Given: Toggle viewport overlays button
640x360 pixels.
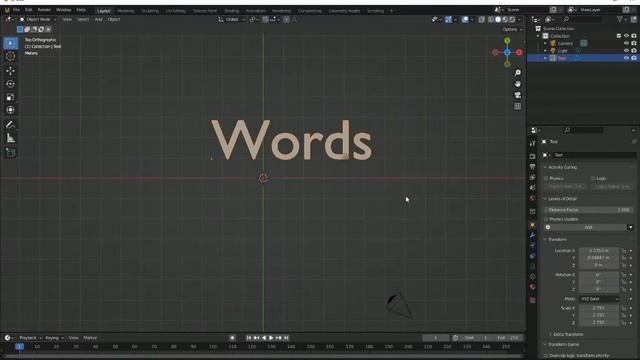Looking at the screenshot, I should click(x=465, y=19).
